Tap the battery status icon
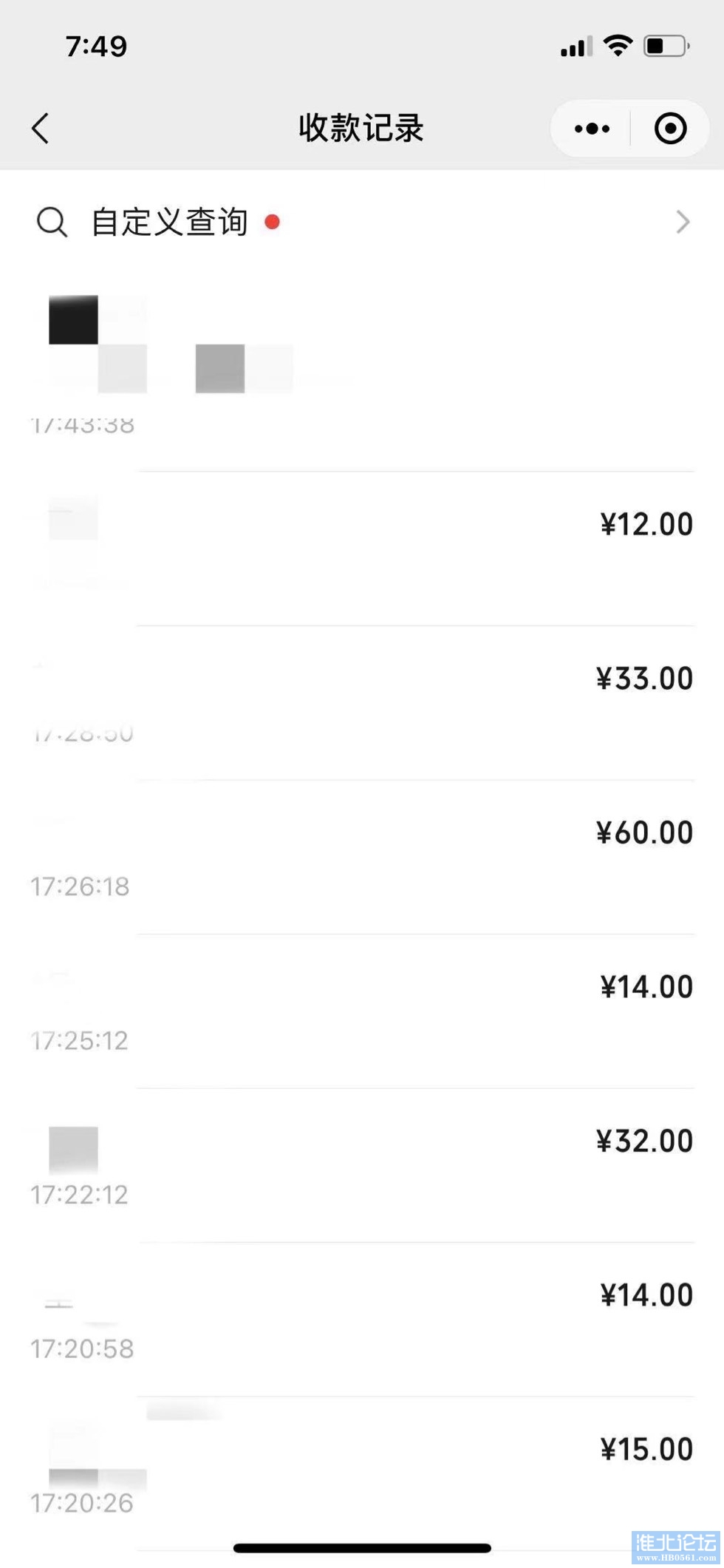Screen dimensions: 724x1568 click(x=666, y=46)
